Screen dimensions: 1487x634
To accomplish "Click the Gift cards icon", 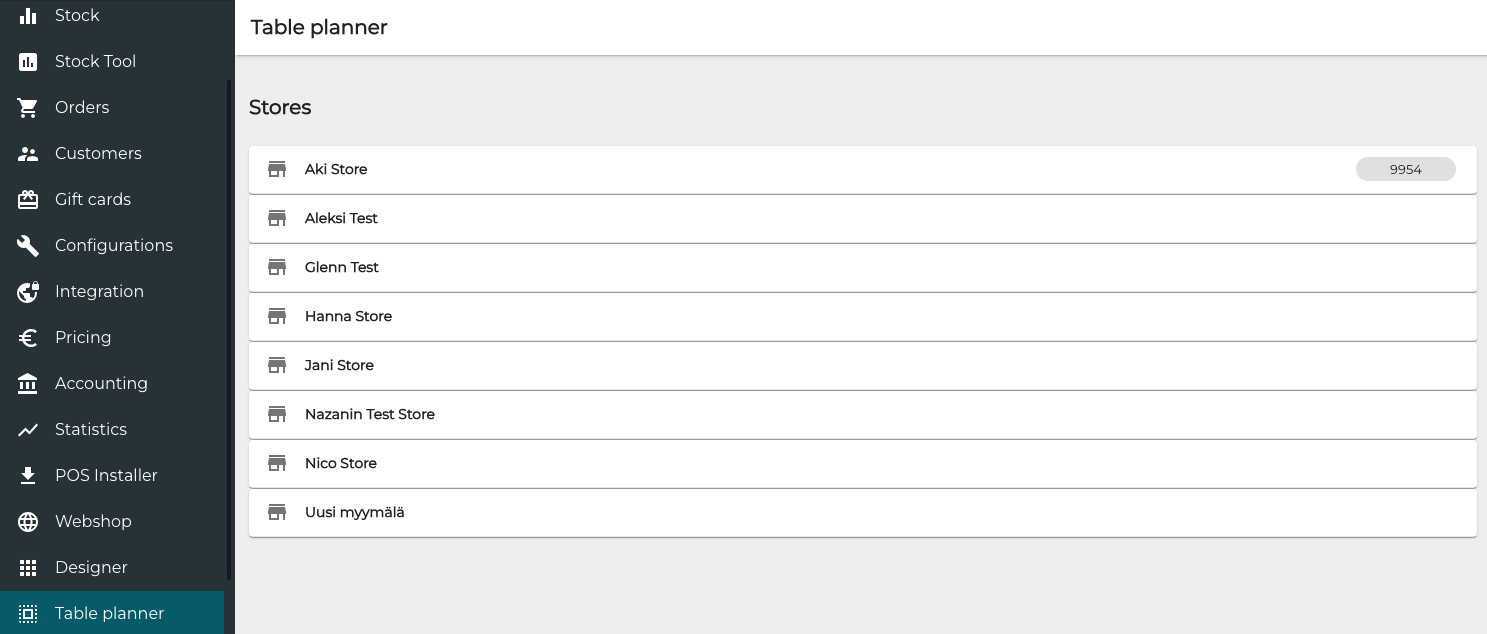I will [x=28, y=199].
